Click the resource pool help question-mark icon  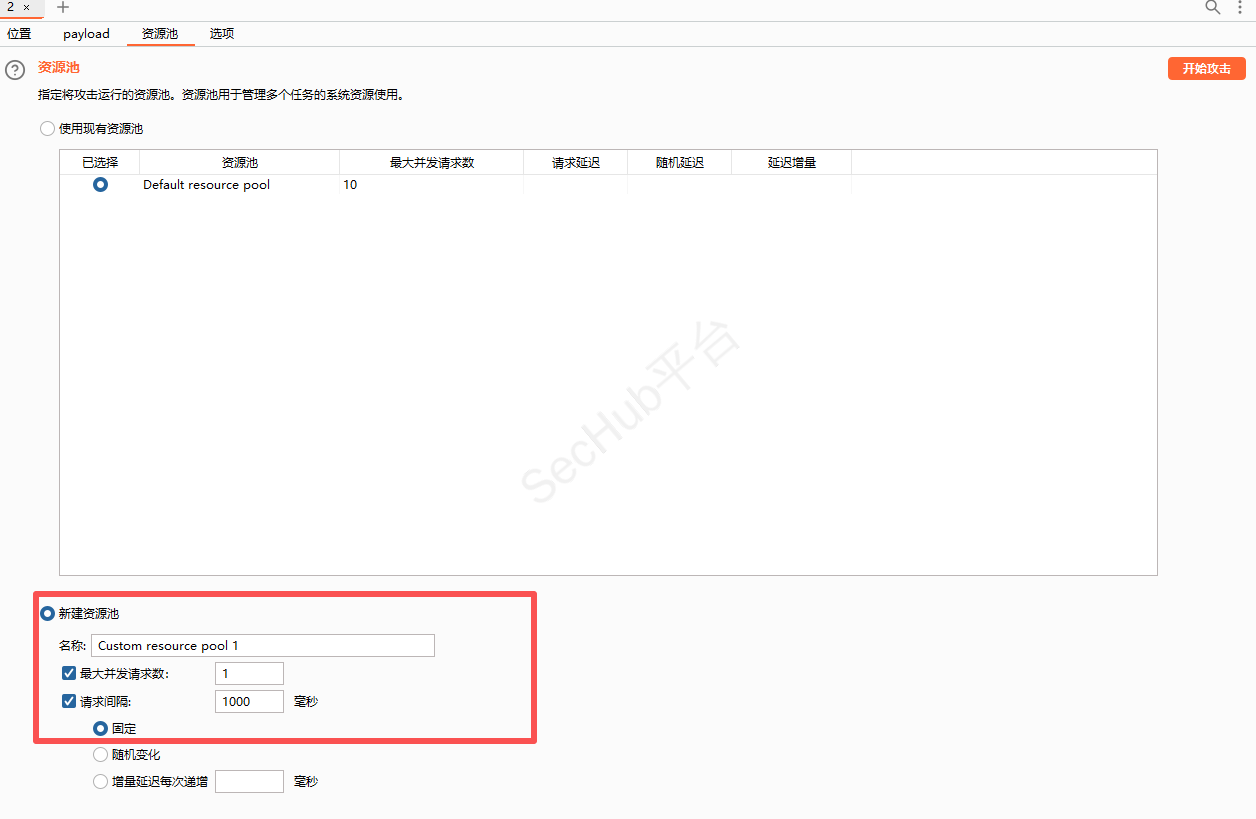[x=15, y=70]
